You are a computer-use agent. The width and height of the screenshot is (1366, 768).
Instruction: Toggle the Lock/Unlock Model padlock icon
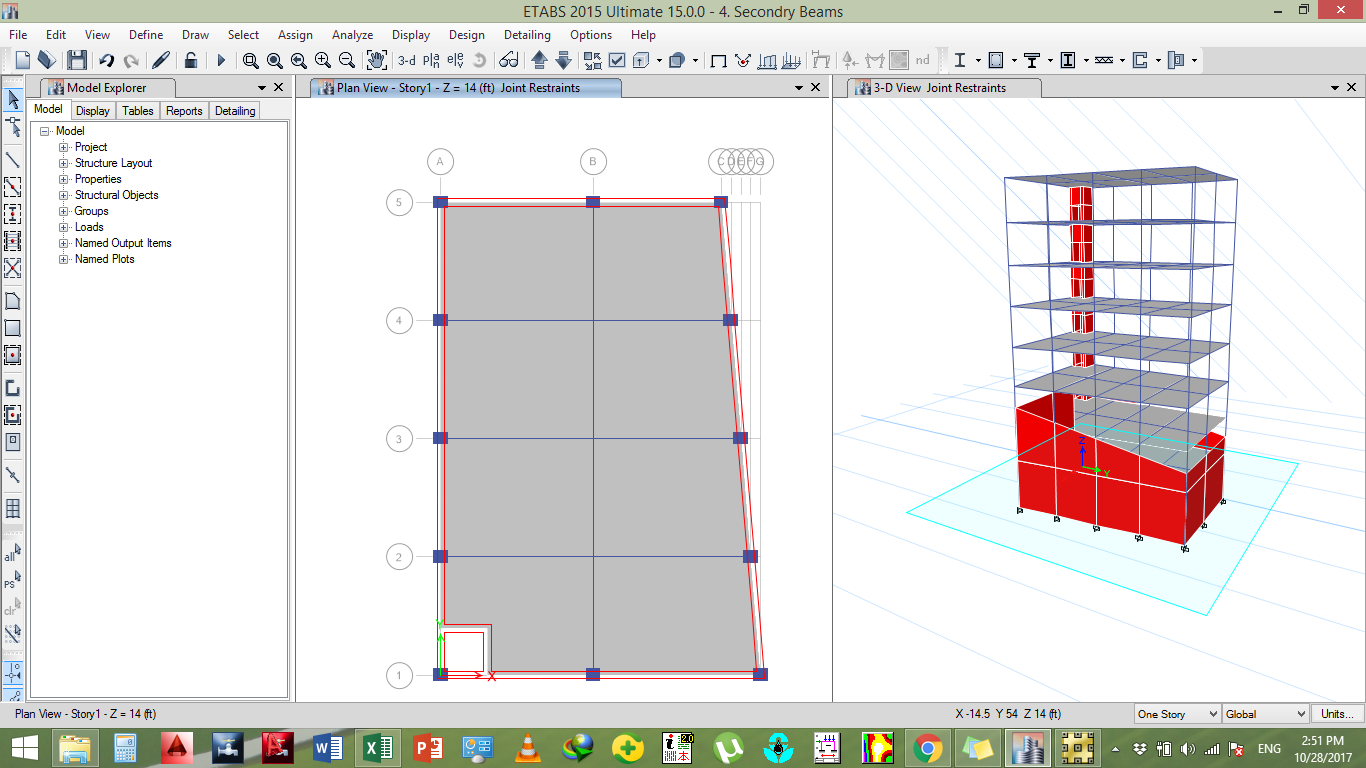[x=190, y=60]
